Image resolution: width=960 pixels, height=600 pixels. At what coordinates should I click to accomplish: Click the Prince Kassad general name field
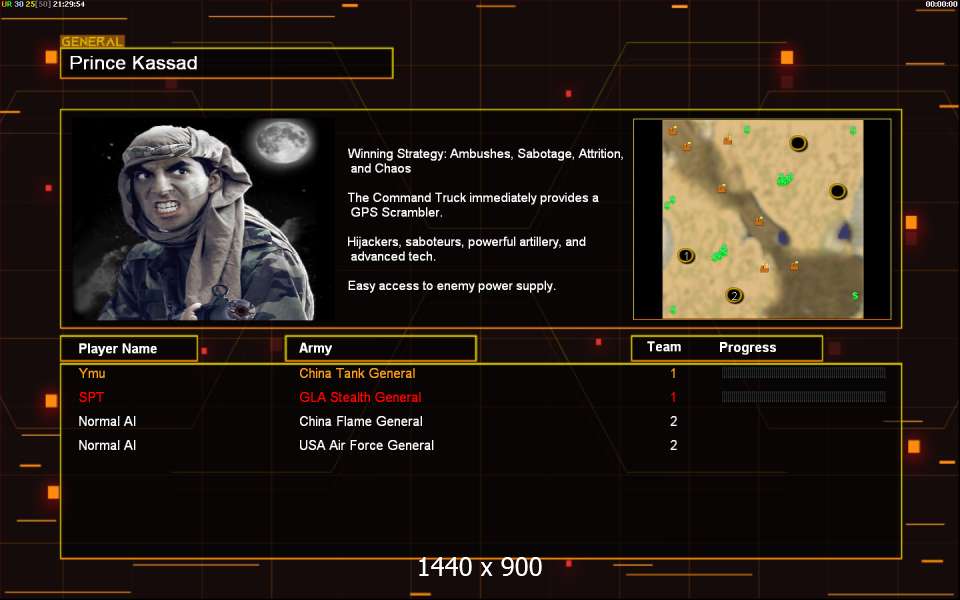tap(227, 63)
